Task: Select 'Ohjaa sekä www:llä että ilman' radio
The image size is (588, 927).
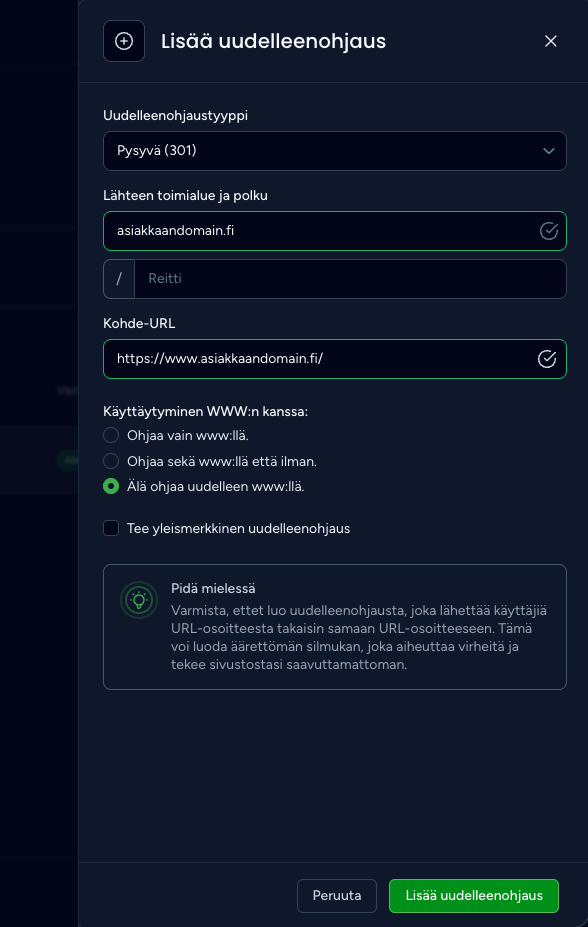Action: (x=111, y=461)
